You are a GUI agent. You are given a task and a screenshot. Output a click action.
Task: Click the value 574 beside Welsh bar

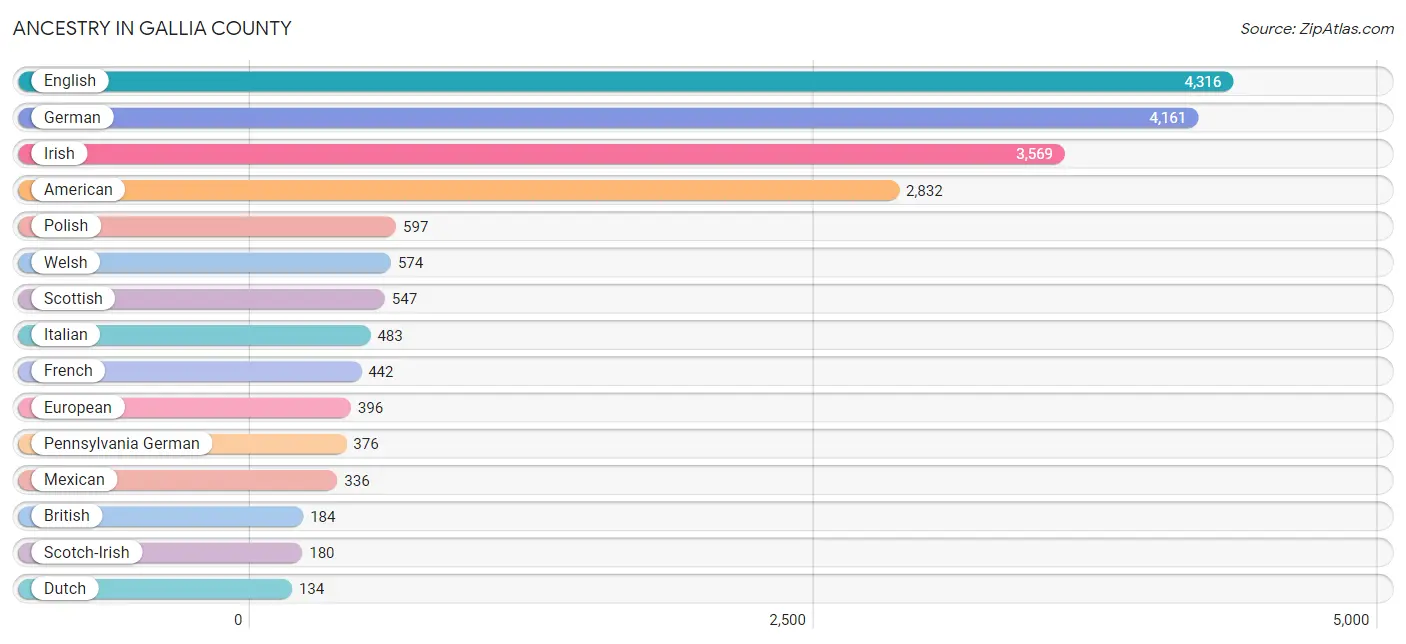[x=411, y=263]
